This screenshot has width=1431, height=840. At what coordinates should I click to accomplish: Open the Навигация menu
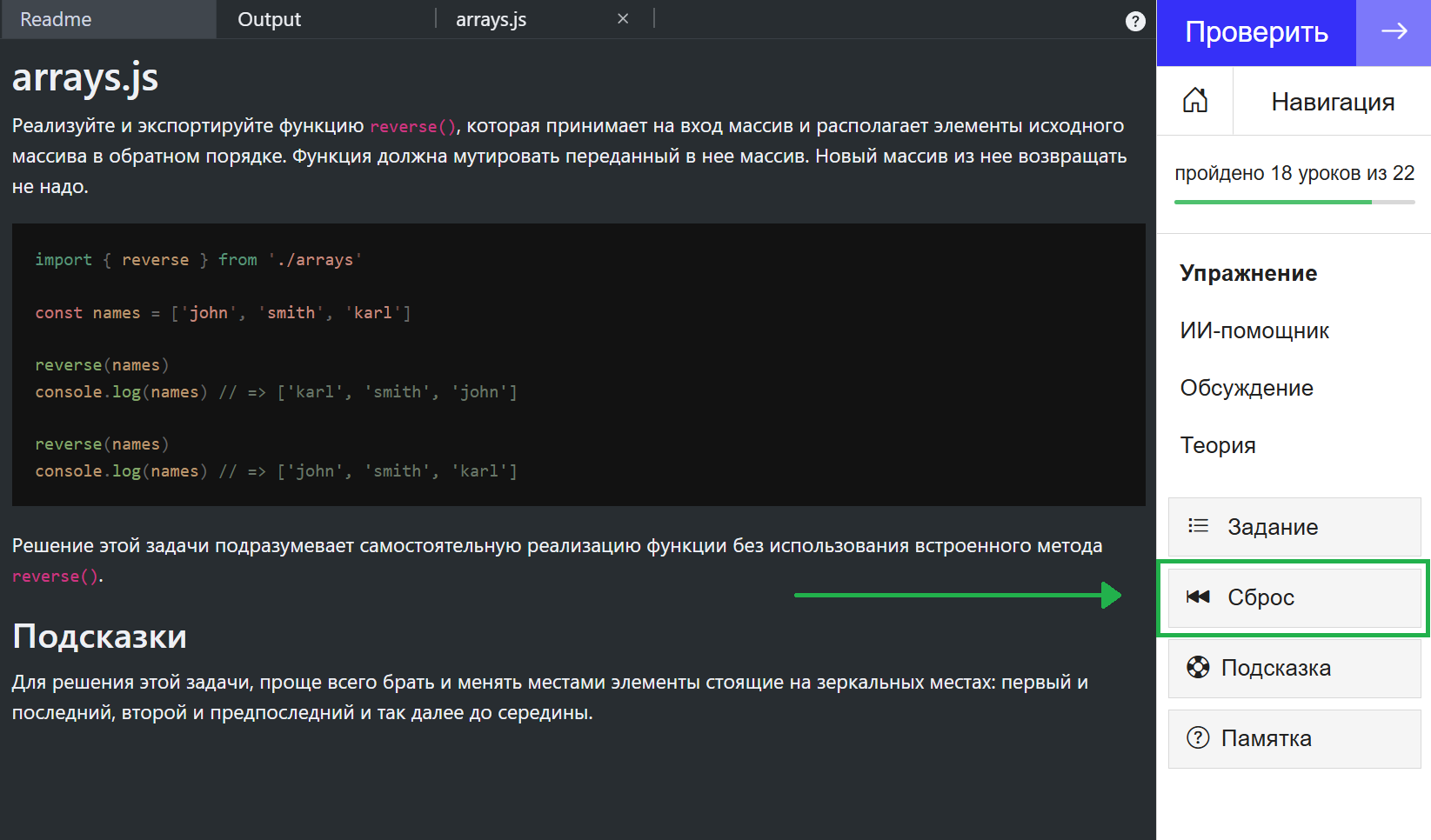(1332, 102)
